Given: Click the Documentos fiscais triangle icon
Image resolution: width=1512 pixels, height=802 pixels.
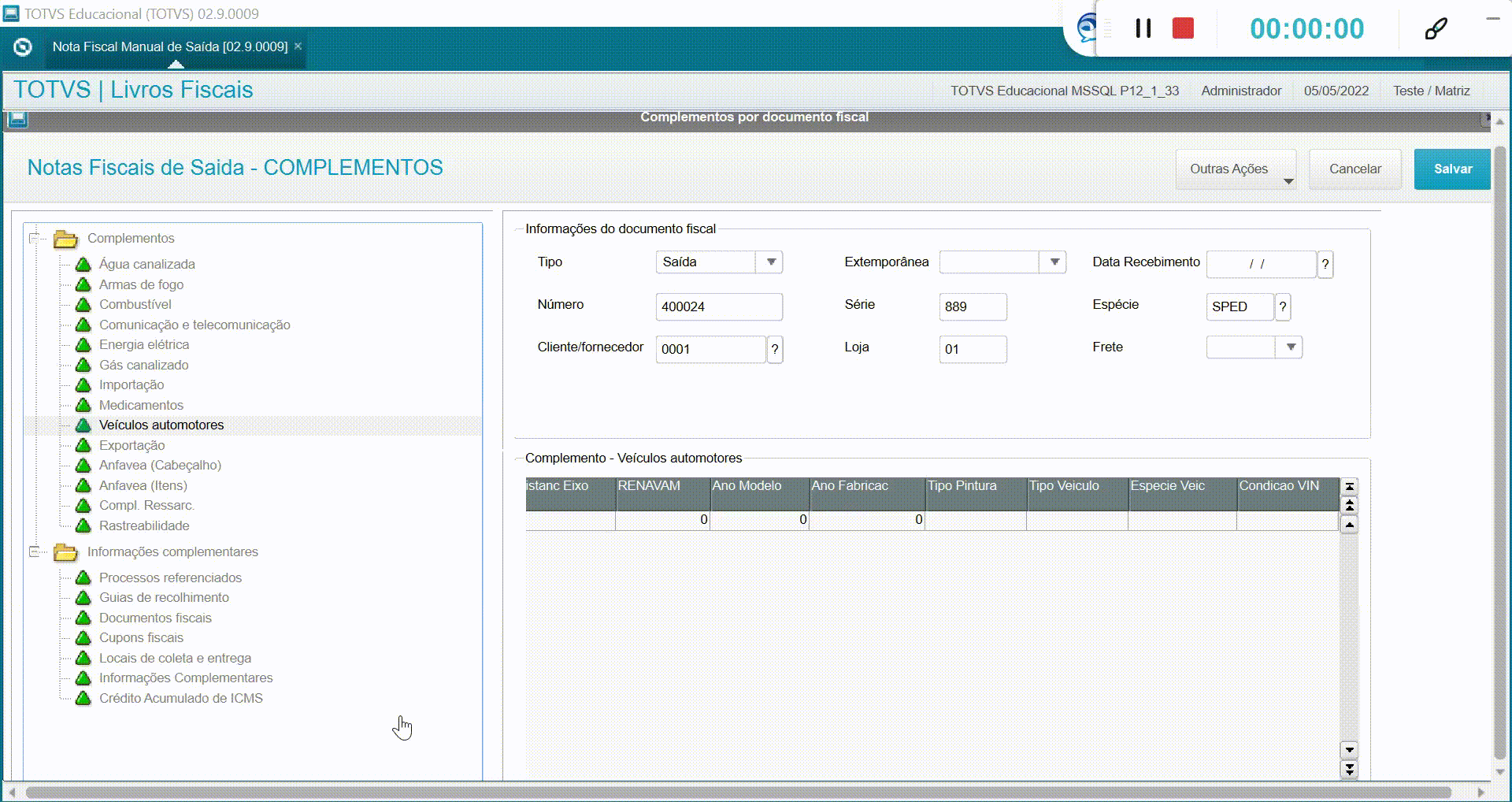Looking at the screenshot, I should click(83, 618).
